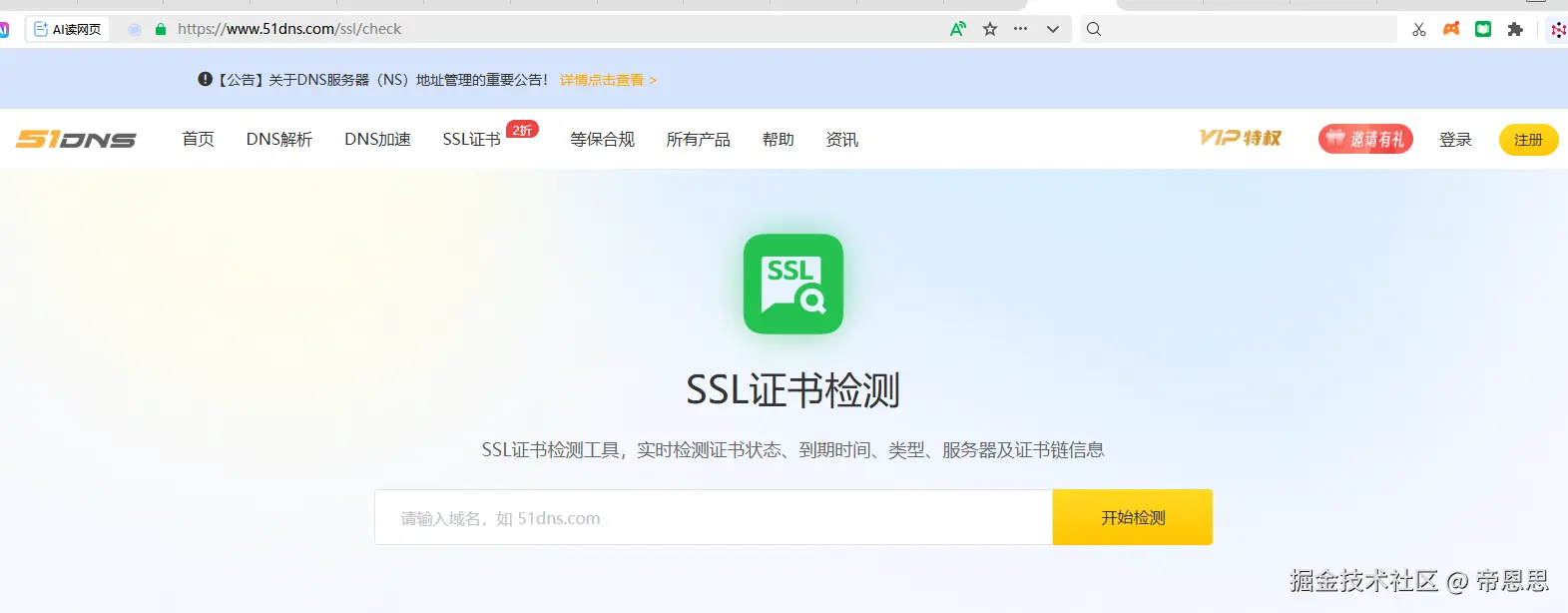Go to 首页 in navigation

pyautogui.click(x=198, y=139)
